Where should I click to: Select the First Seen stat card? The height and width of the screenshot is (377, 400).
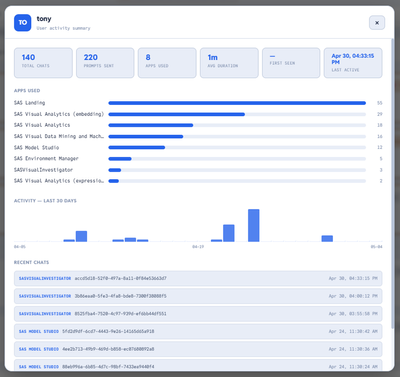coord(291,63)
